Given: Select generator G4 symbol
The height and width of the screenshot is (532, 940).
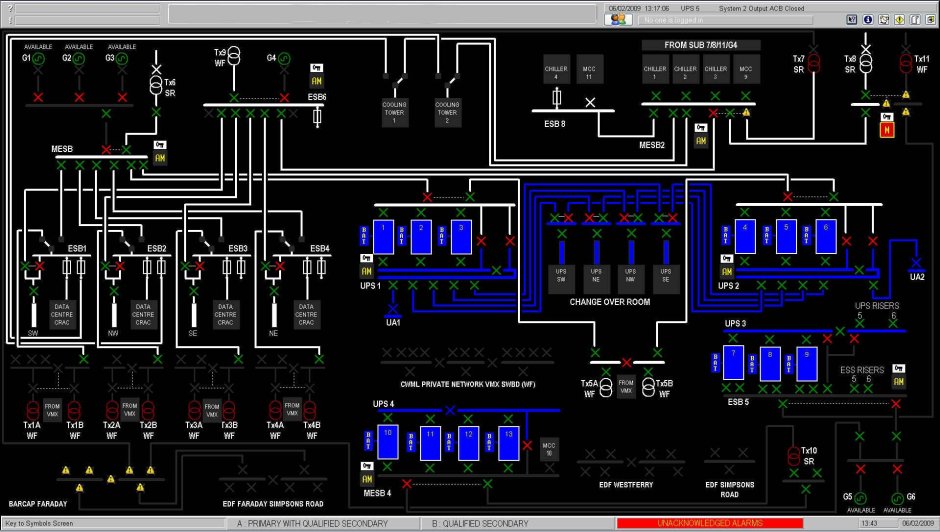Looking at the screenshot, I should pos(284,58).
